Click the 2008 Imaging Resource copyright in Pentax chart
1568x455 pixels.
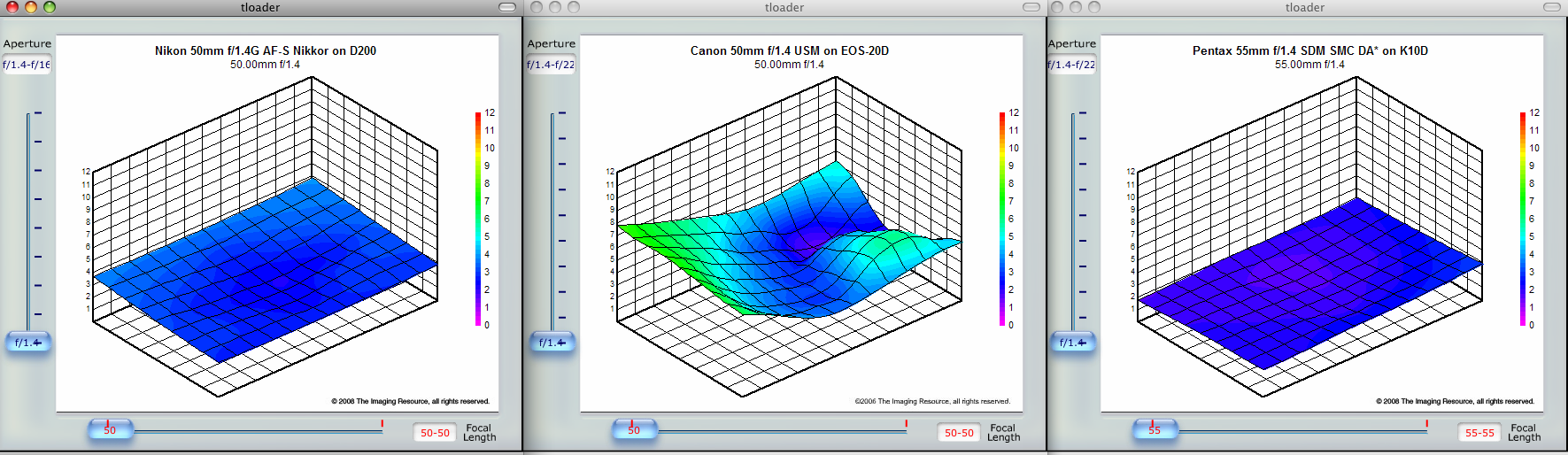(1455, 401)
